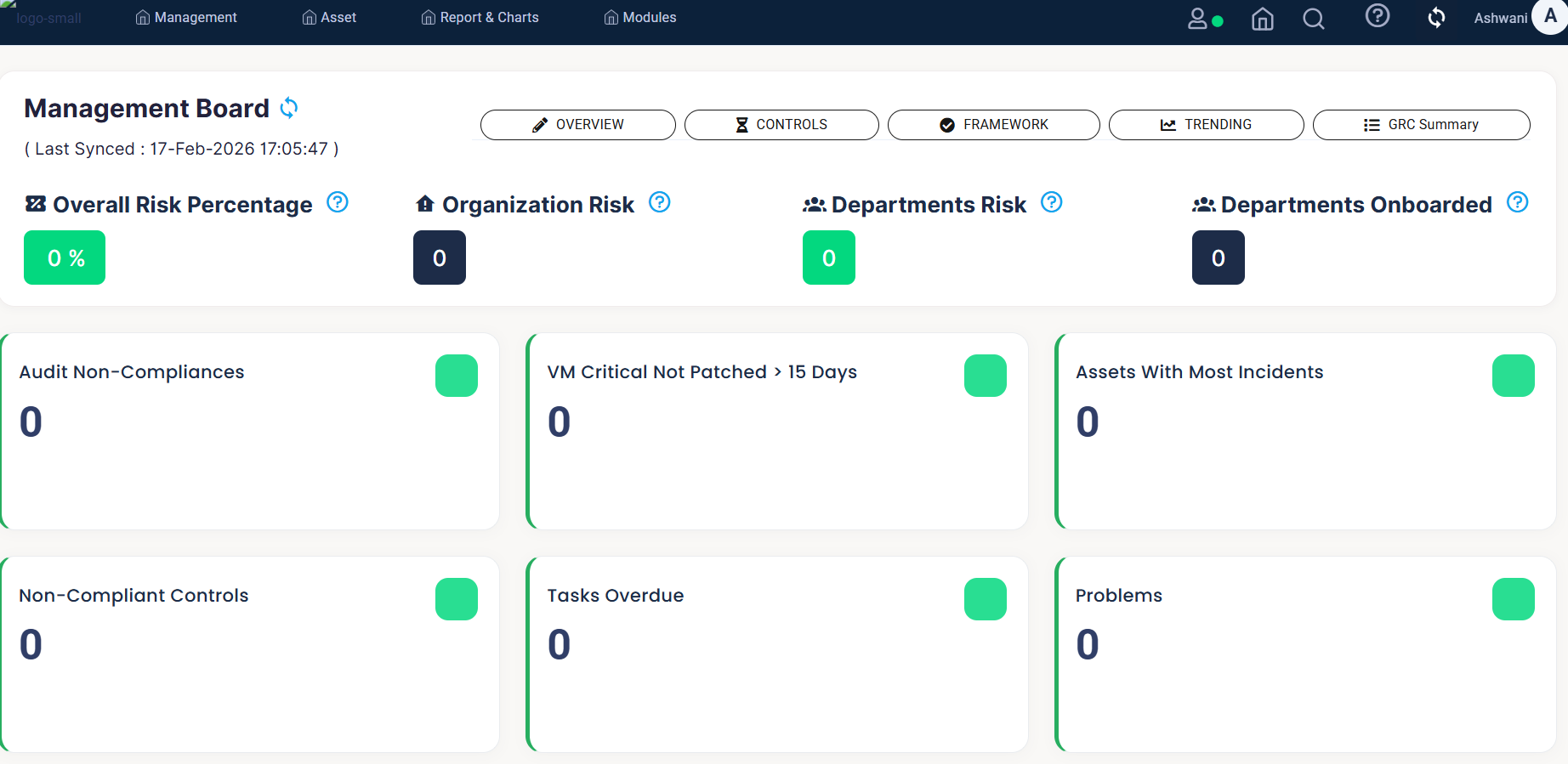1568x764 pixels.
Task: Click green square on Assets With Most Incidents card
Action: 1514,376
